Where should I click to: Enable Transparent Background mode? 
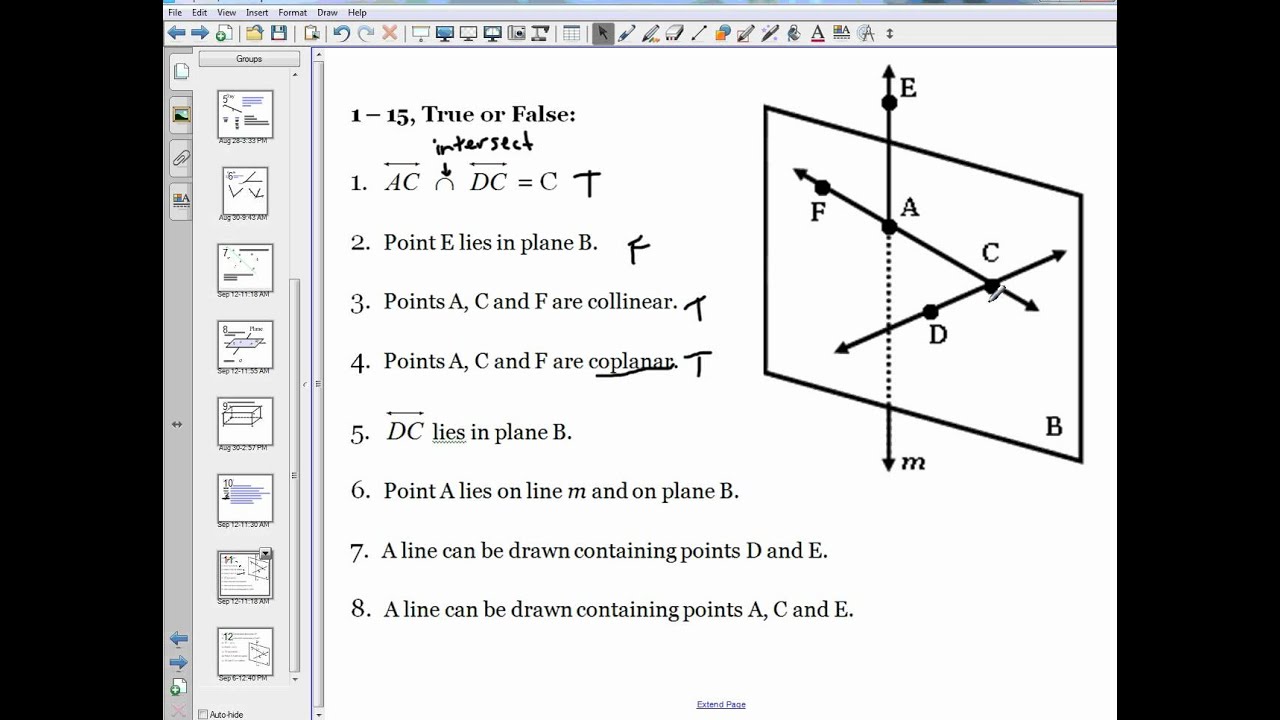coord(468,33)
